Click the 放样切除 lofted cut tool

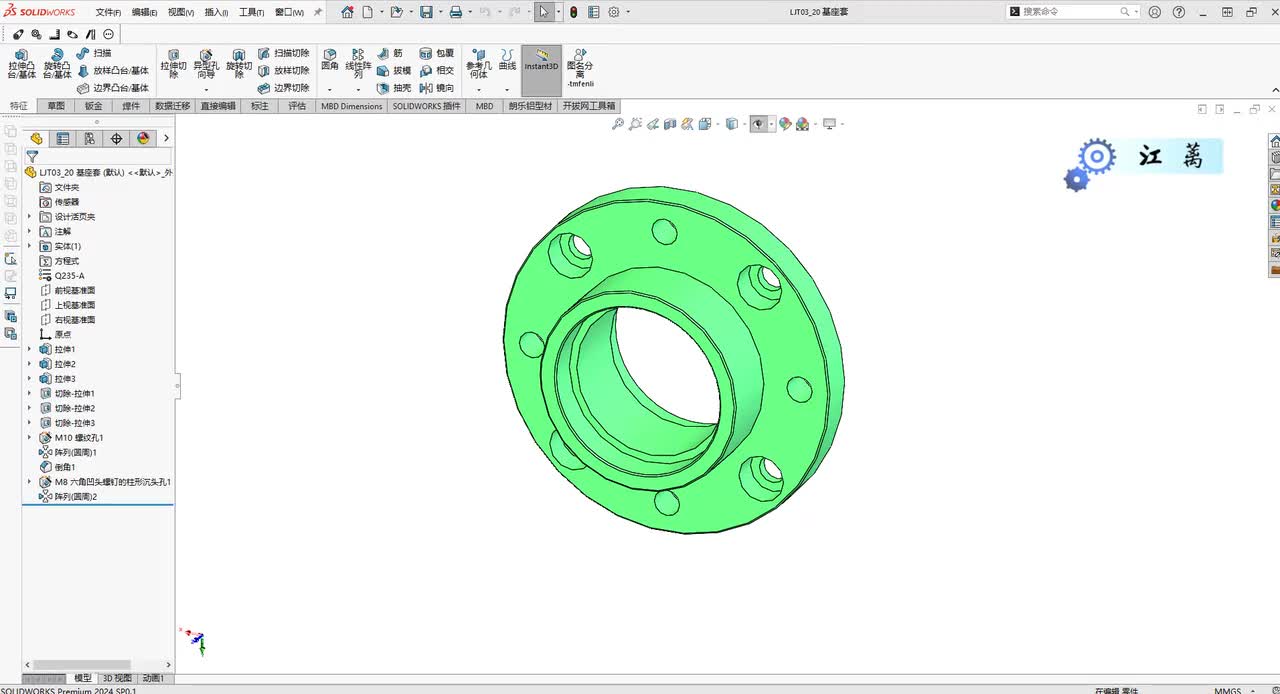[283, 71]
